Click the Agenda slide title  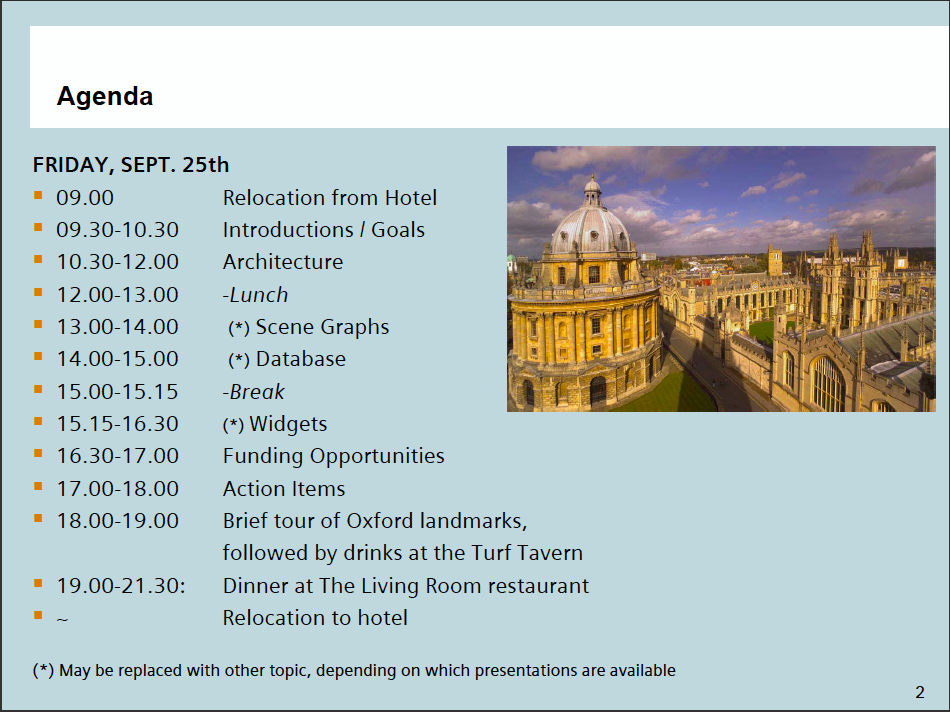pos(105,97)
